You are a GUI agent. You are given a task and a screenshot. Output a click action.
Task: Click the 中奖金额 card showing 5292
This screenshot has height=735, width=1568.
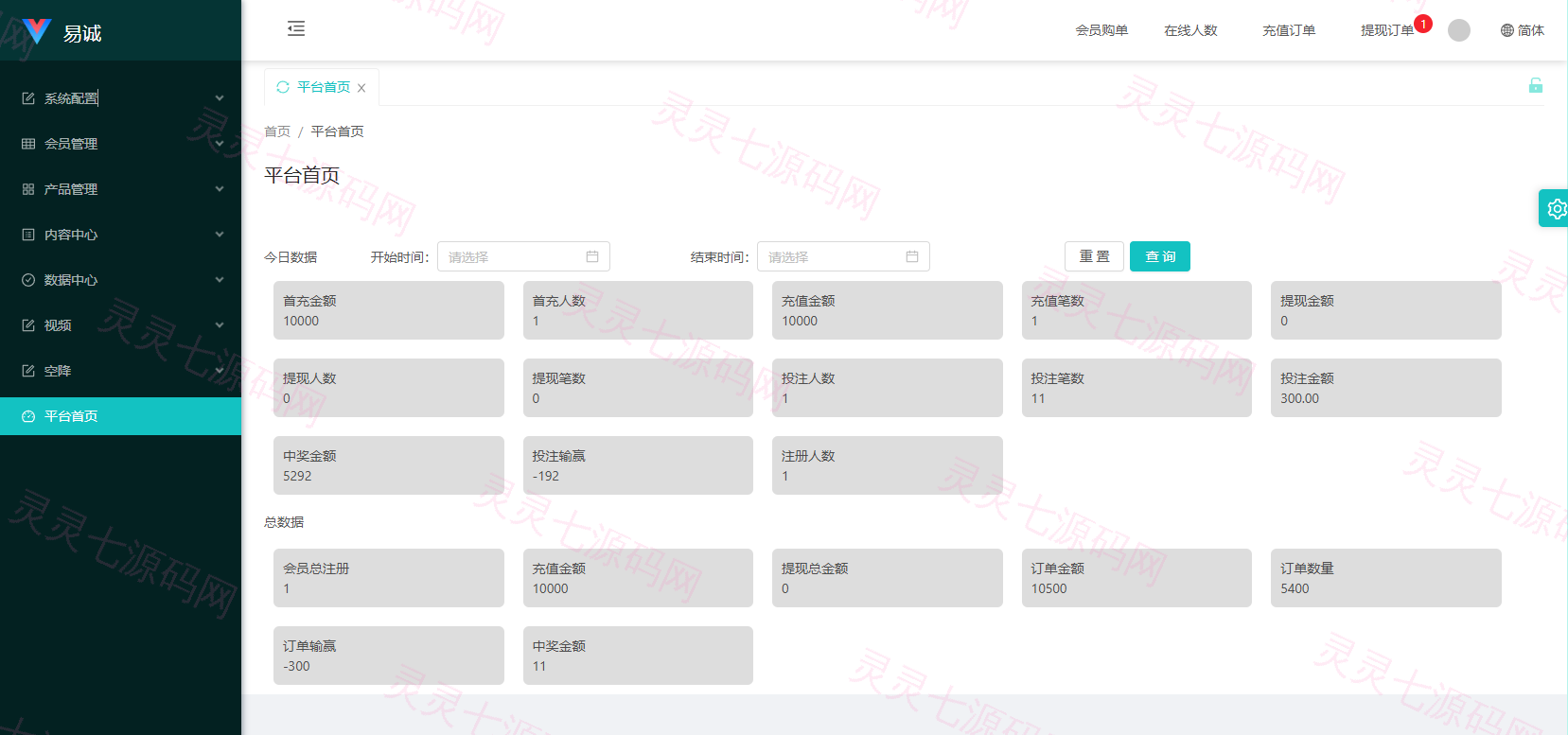pyautogui.click(x=389, y=465)
